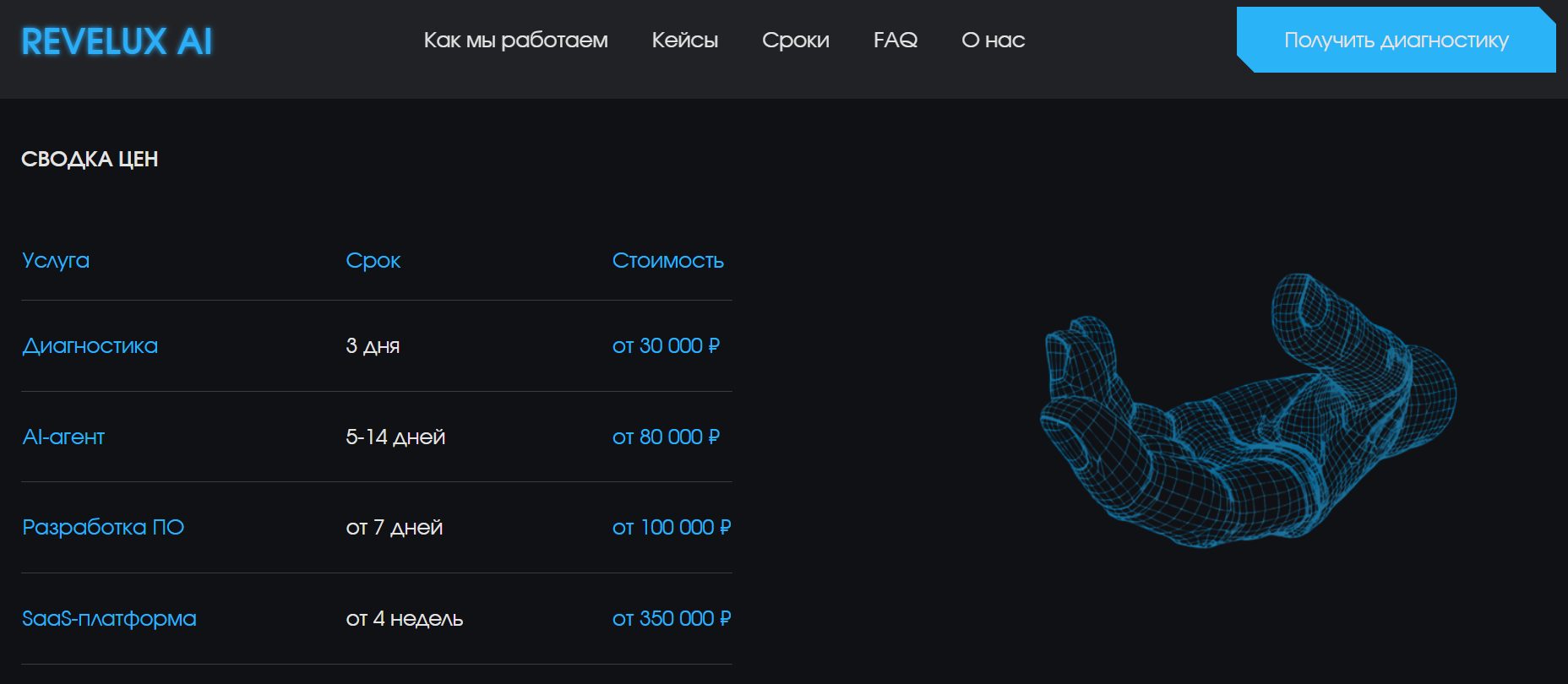Open the «Сроки» navigation link
This screenshot has height=684, width=1568.
(796, 41)
